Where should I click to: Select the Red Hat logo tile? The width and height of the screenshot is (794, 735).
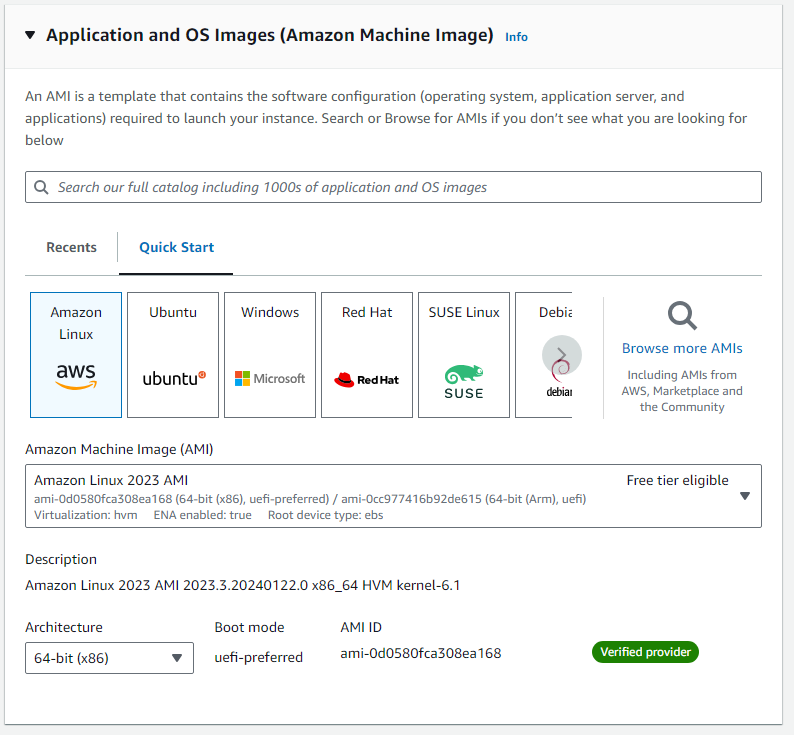(x=367, y=355)
